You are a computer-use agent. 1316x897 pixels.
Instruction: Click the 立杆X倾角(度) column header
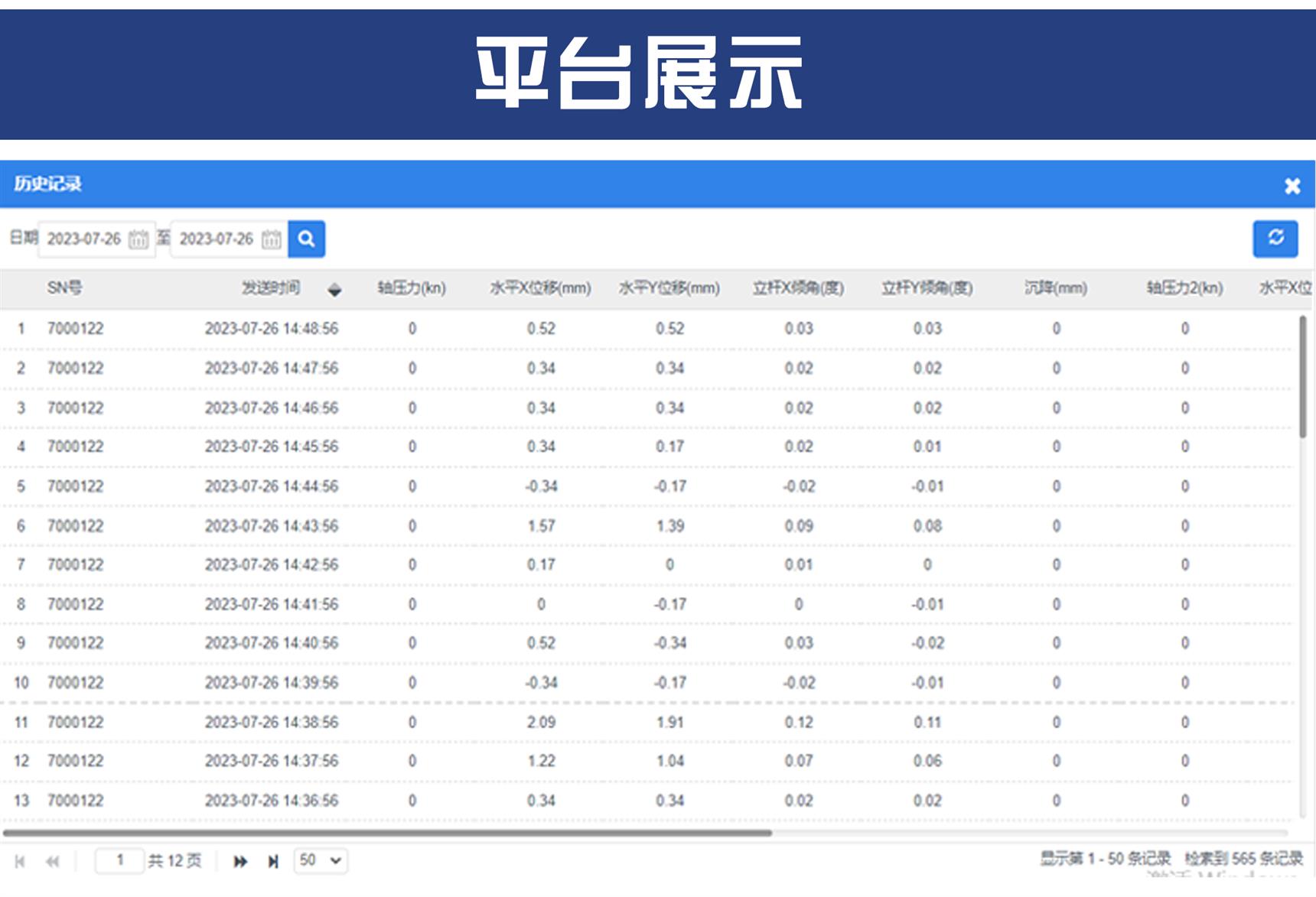[x=799, y=288]
